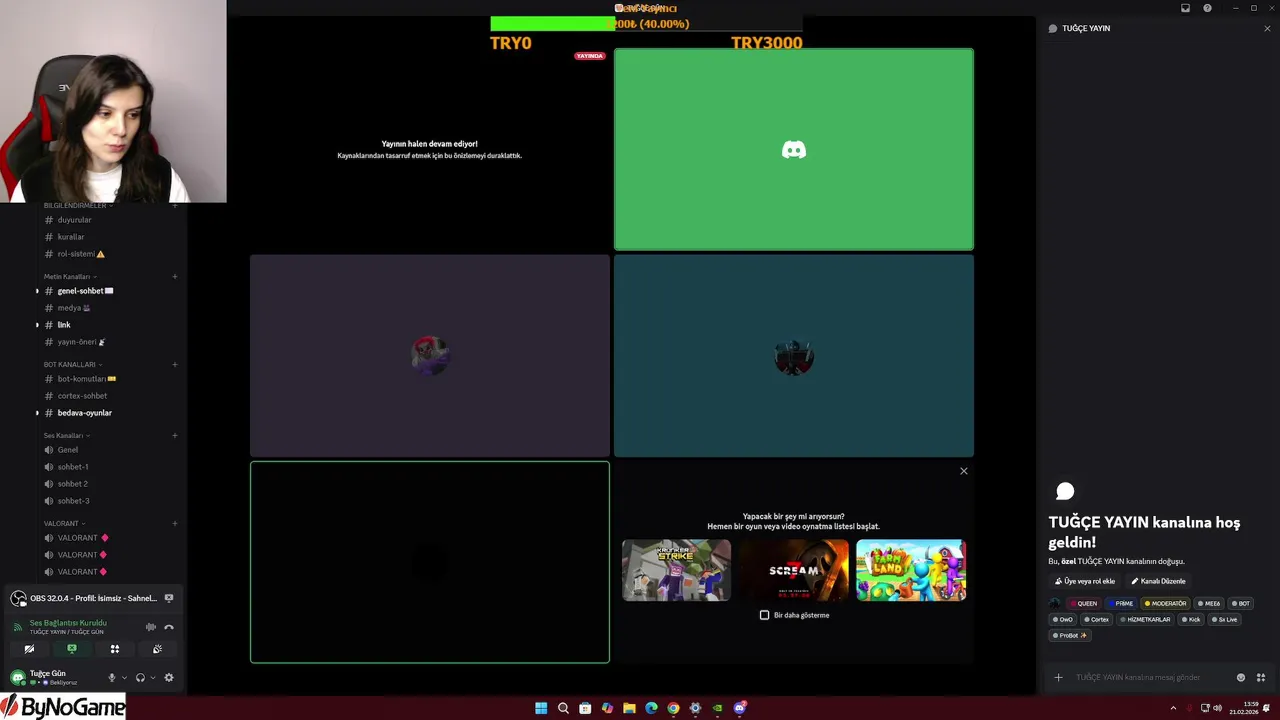This screenshot has height=720, width=1280.
Task: Launch the Farm Land activity thumbnail
Action: coord(911,570)
